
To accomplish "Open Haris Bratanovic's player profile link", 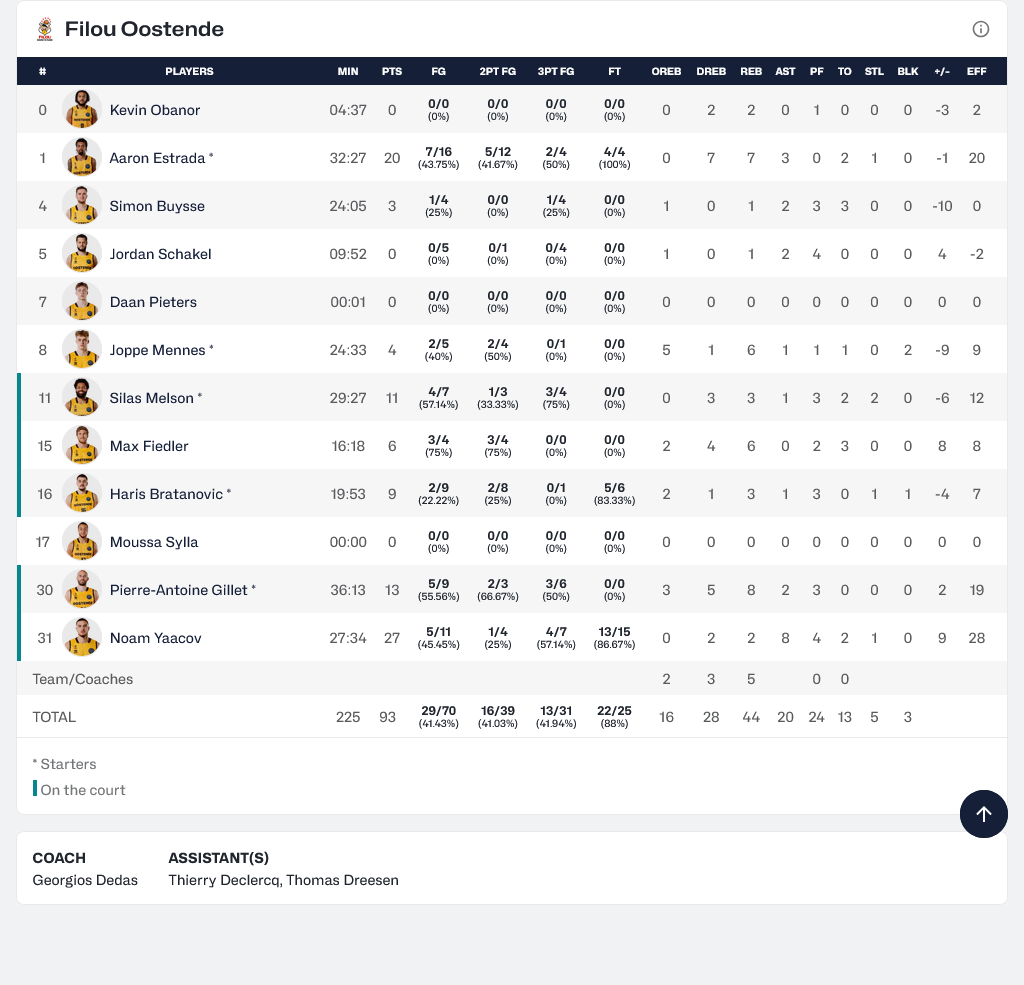I will point(166,494).
